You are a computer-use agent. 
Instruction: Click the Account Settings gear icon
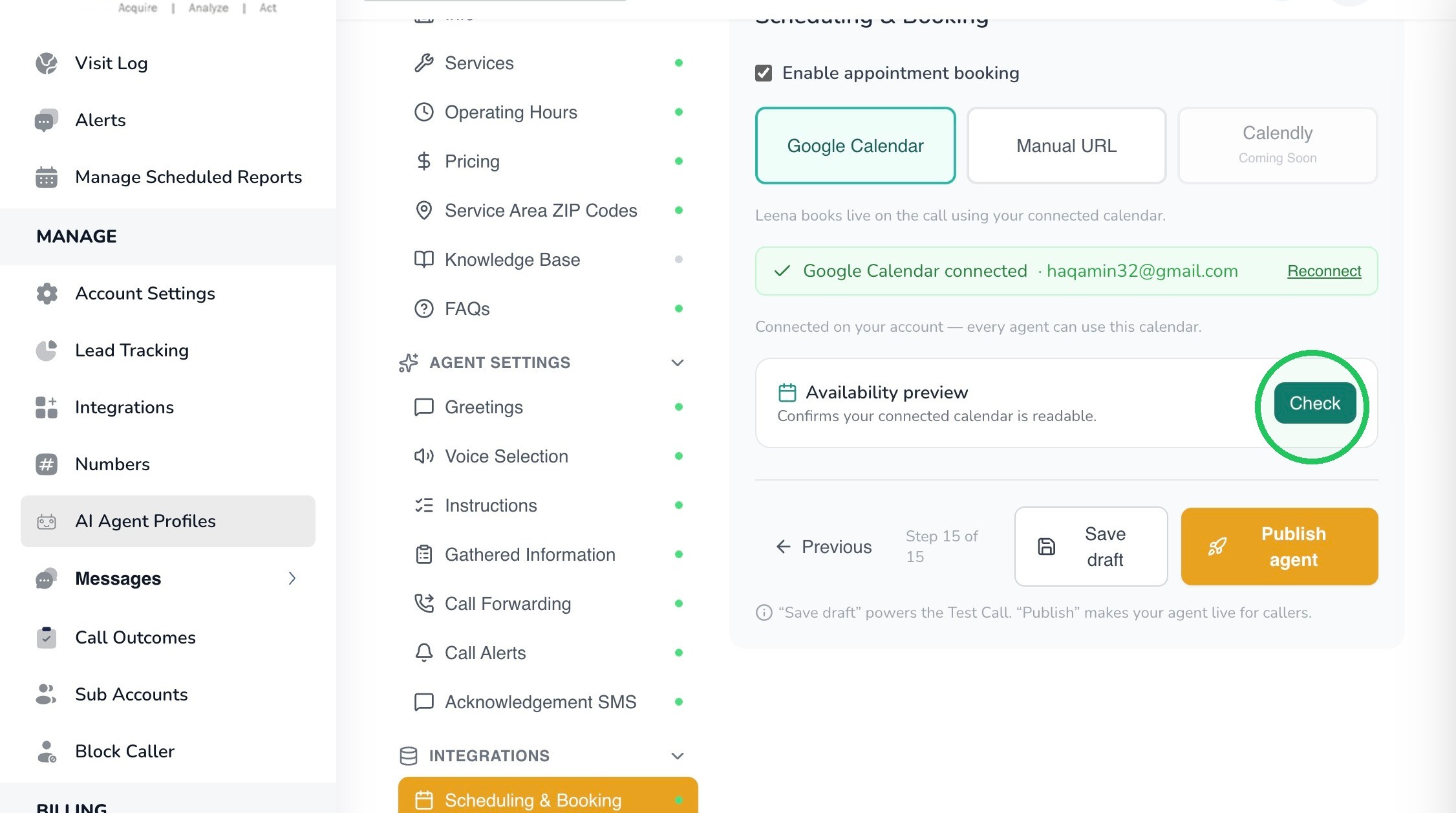coord(47,294)
